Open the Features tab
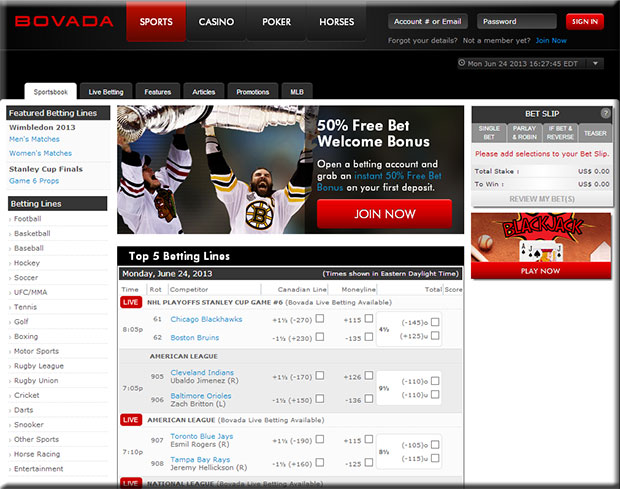This screenshot has height=489, width=620. [x=158, y=92]
